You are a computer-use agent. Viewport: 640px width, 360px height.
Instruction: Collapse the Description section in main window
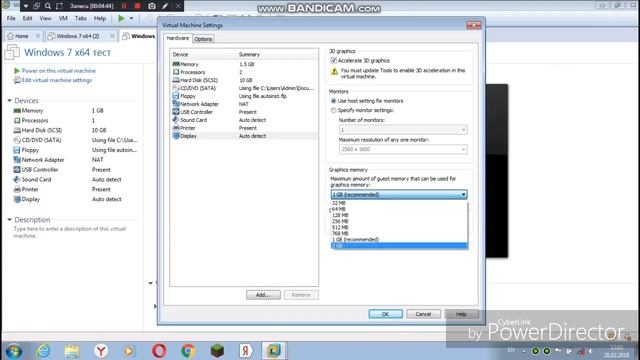pyautogui.click(x=9, y=220)
